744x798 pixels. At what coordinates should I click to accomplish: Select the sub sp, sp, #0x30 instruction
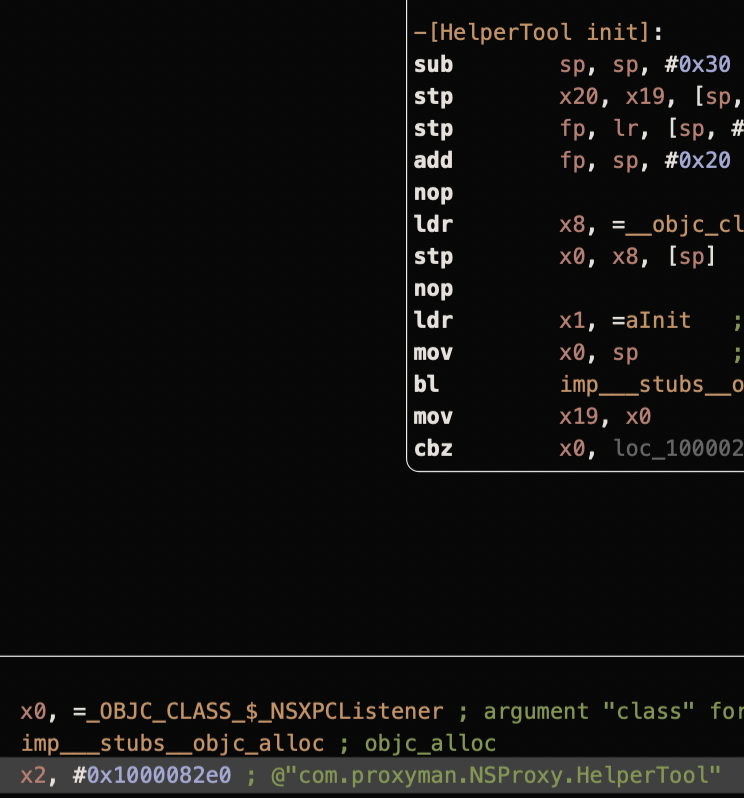pyautogui.click(x=433, y=65)
